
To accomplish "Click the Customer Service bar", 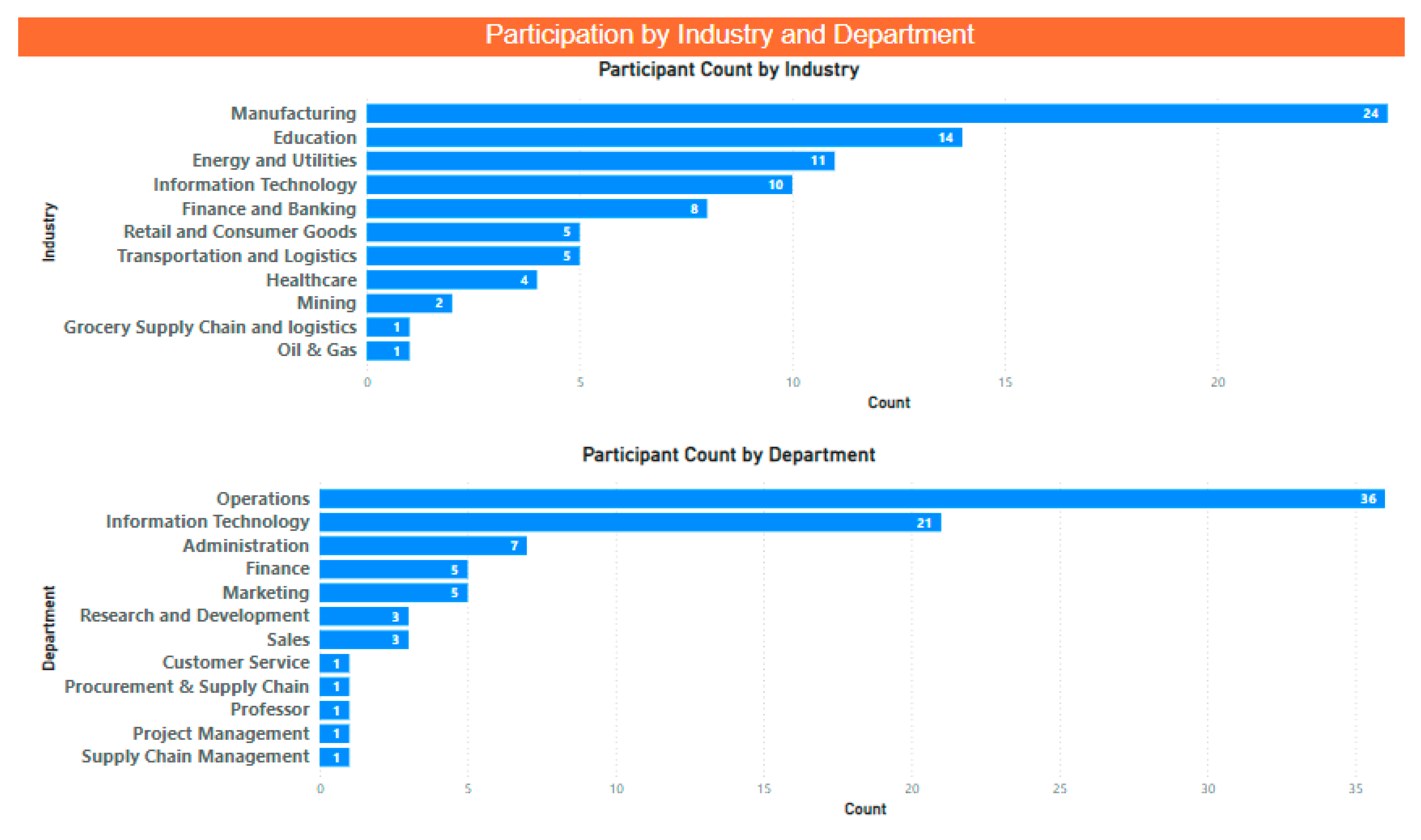I will tap(334, 663).
